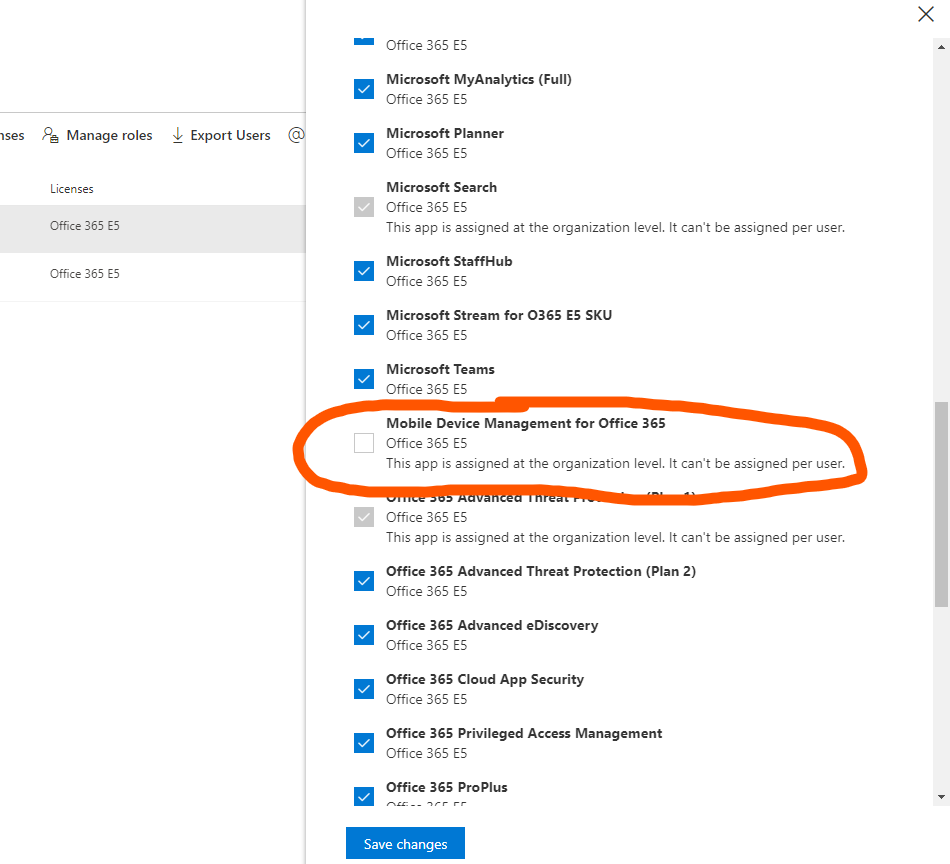Click the Office 365 ProPlus label

pyautogui.click(x=447, y=787)
